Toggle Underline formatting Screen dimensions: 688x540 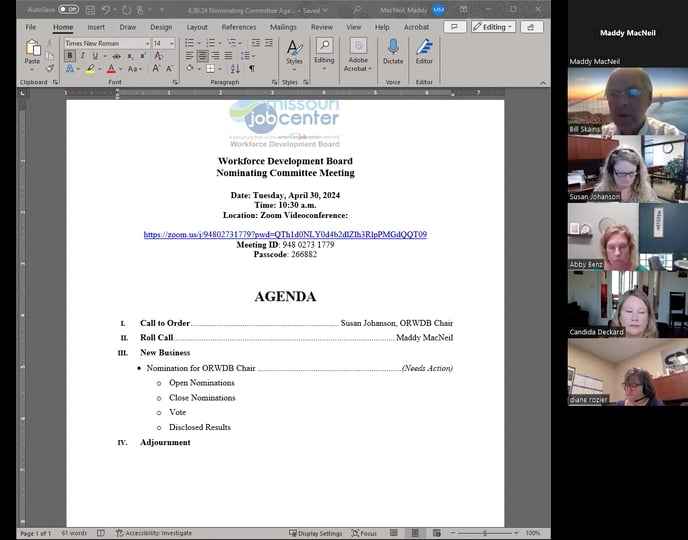[95, 56]
